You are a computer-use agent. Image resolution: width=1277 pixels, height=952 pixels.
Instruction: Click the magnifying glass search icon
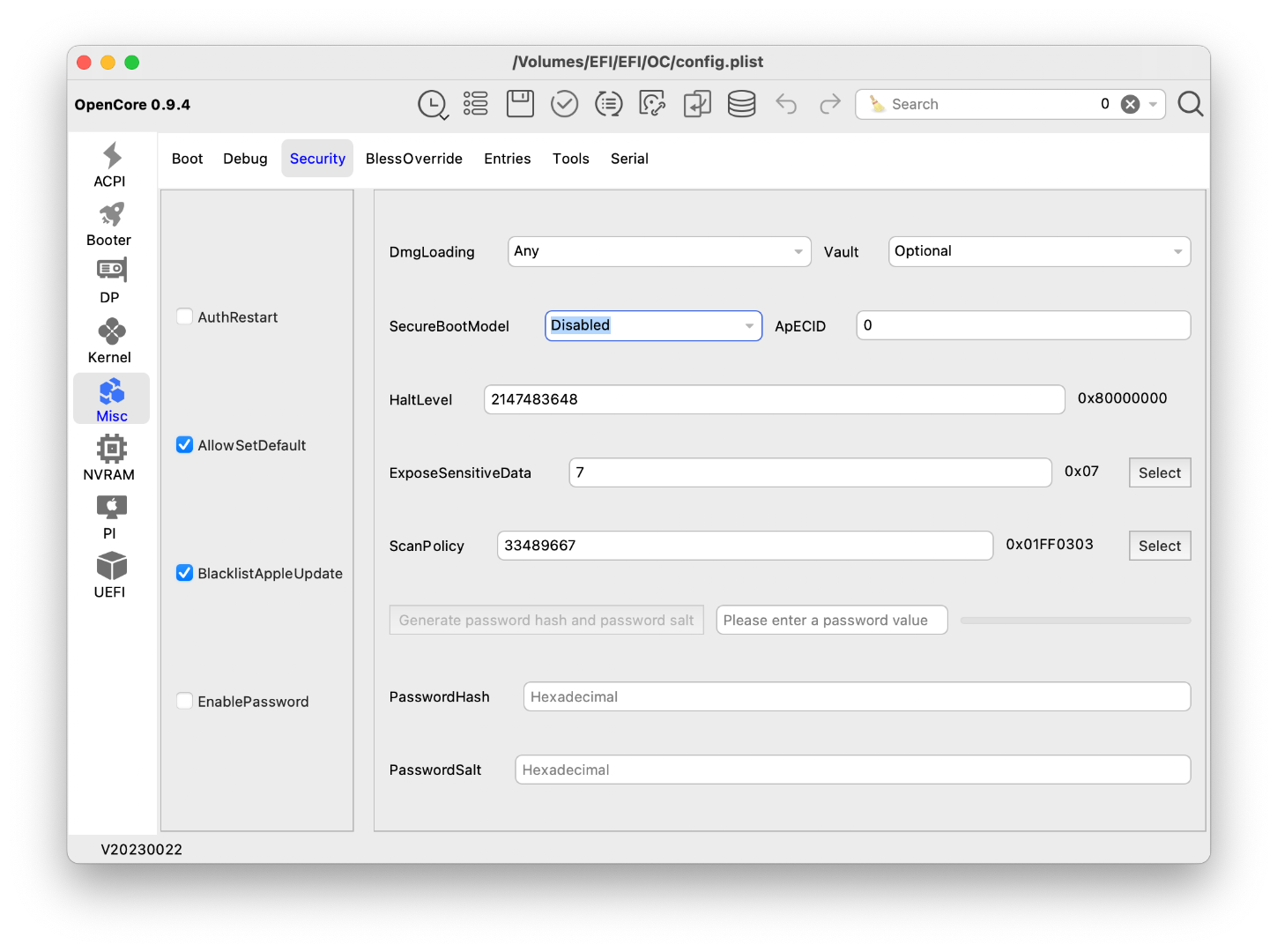(x=1190, y=104)
